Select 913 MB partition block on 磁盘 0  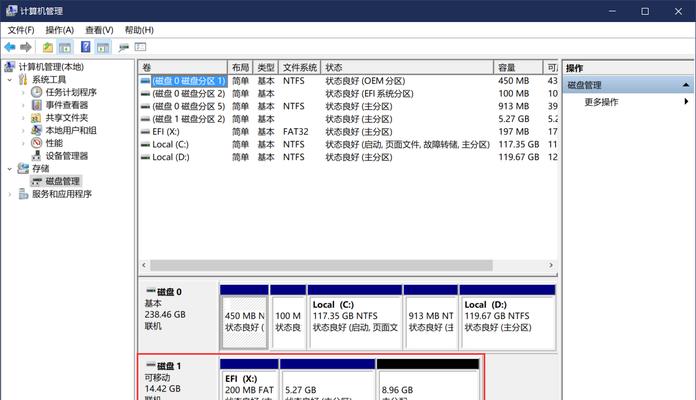tap(431, 317)
